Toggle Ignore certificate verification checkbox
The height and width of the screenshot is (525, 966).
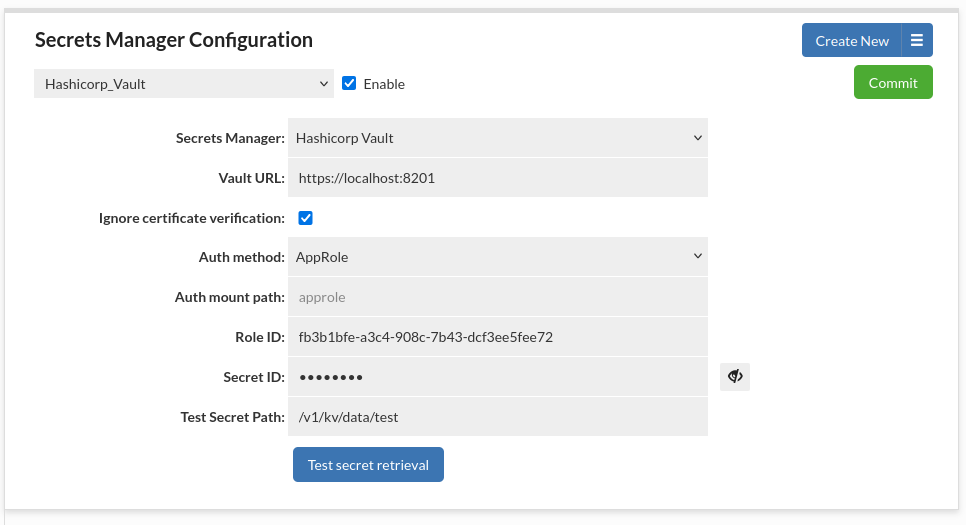point(306,218)
